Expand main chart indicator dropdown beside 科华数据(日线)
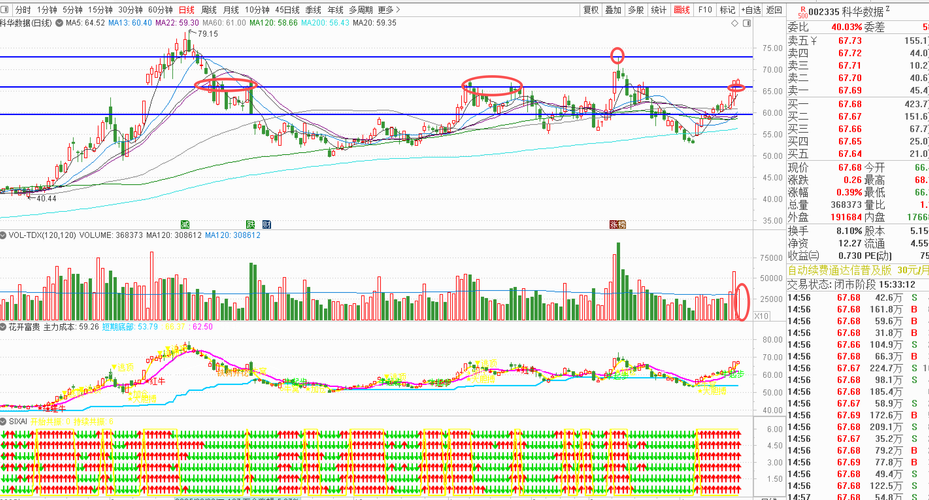 (58, 23)
